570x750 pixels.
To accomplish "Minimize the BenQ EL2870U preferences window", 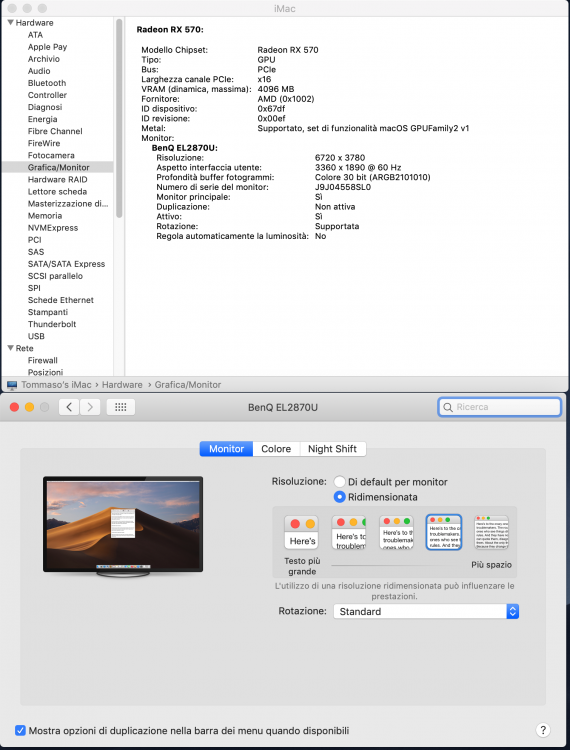I will (29, 407).
